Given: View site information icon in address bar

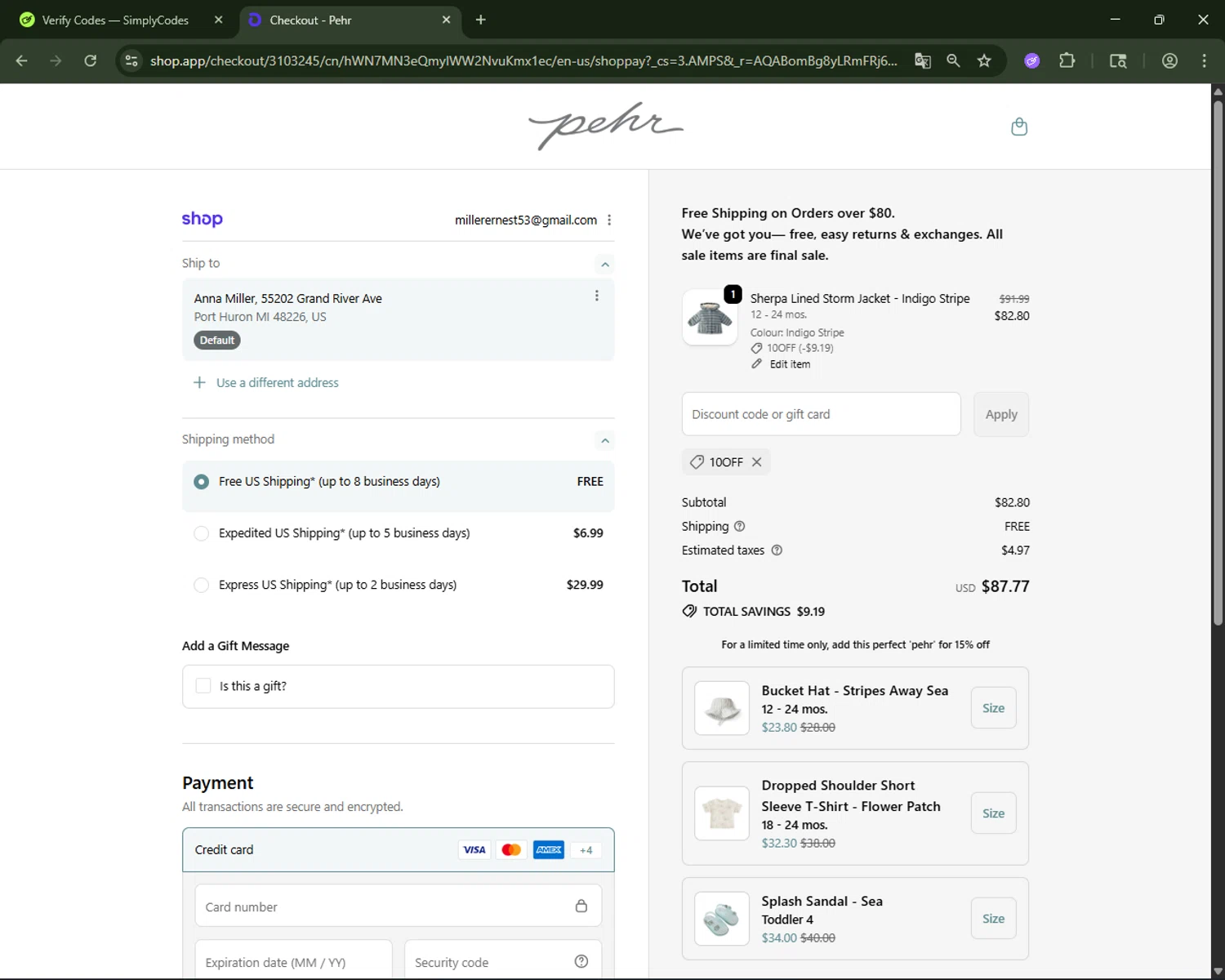Looking at the screenshot, I should tap(131, 60).
